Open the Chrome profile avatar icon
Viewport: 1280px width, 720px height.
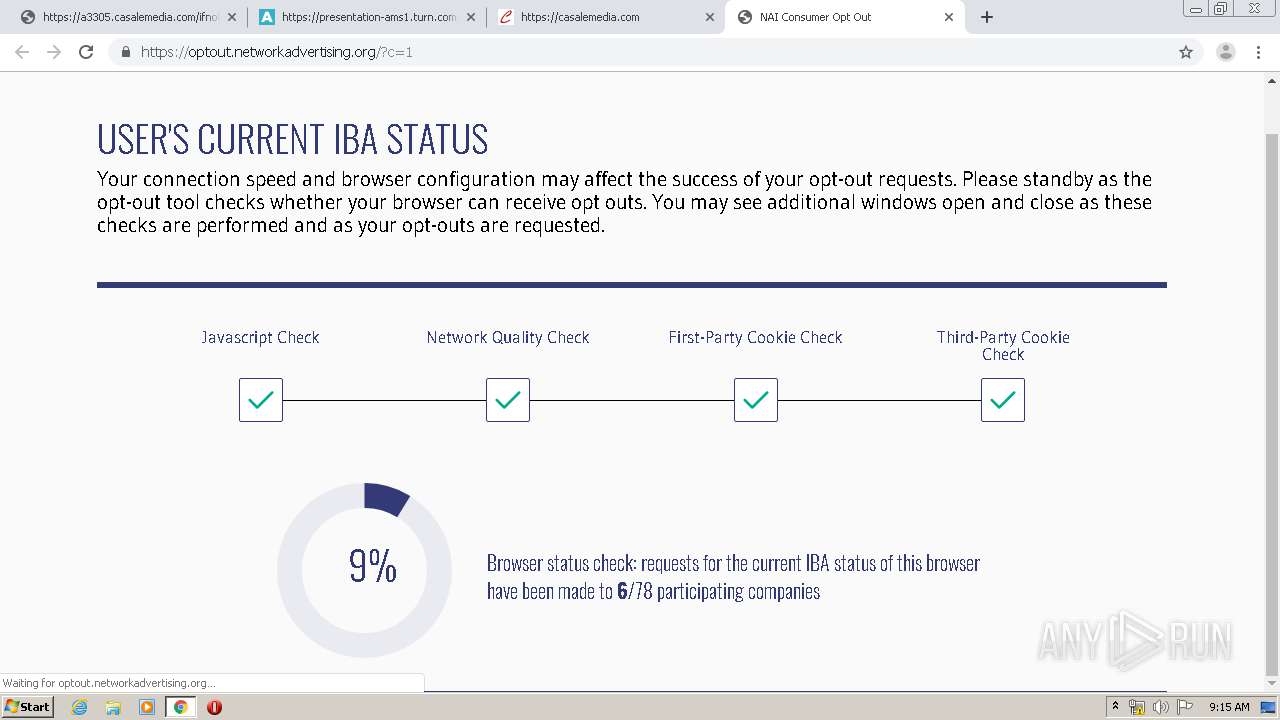[1225, 52]
